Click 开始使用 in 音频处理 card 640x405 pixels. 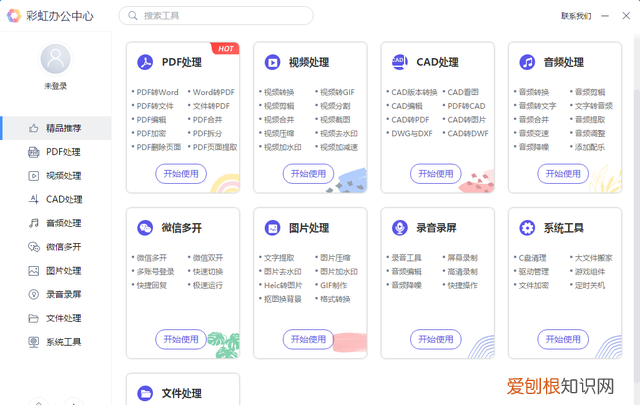(563, 174)
